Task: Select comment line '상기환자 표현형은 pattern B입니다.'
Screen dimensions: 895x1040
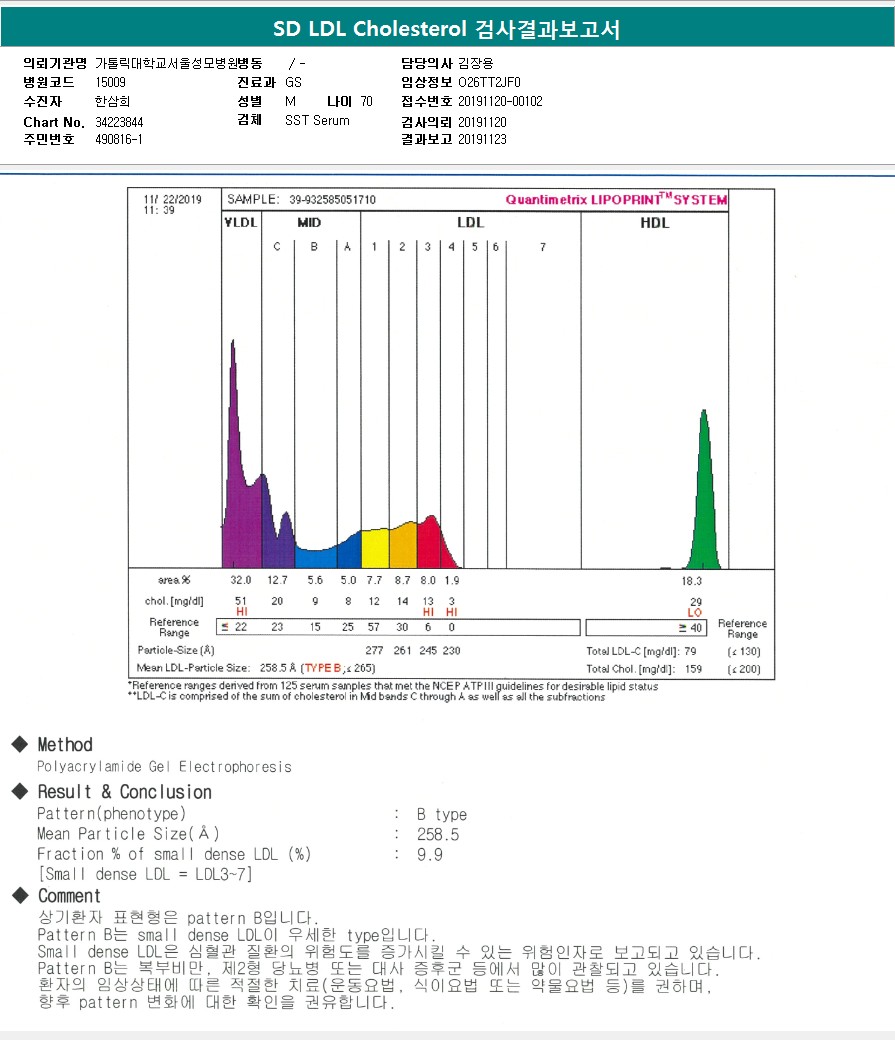Action: pyautogui.click(x=178, y=918)
